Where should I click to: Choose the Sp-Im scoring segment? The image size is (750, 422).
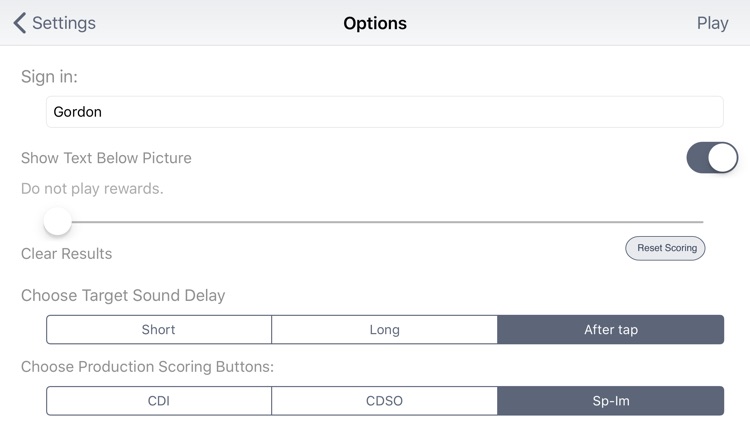point(610,400)
